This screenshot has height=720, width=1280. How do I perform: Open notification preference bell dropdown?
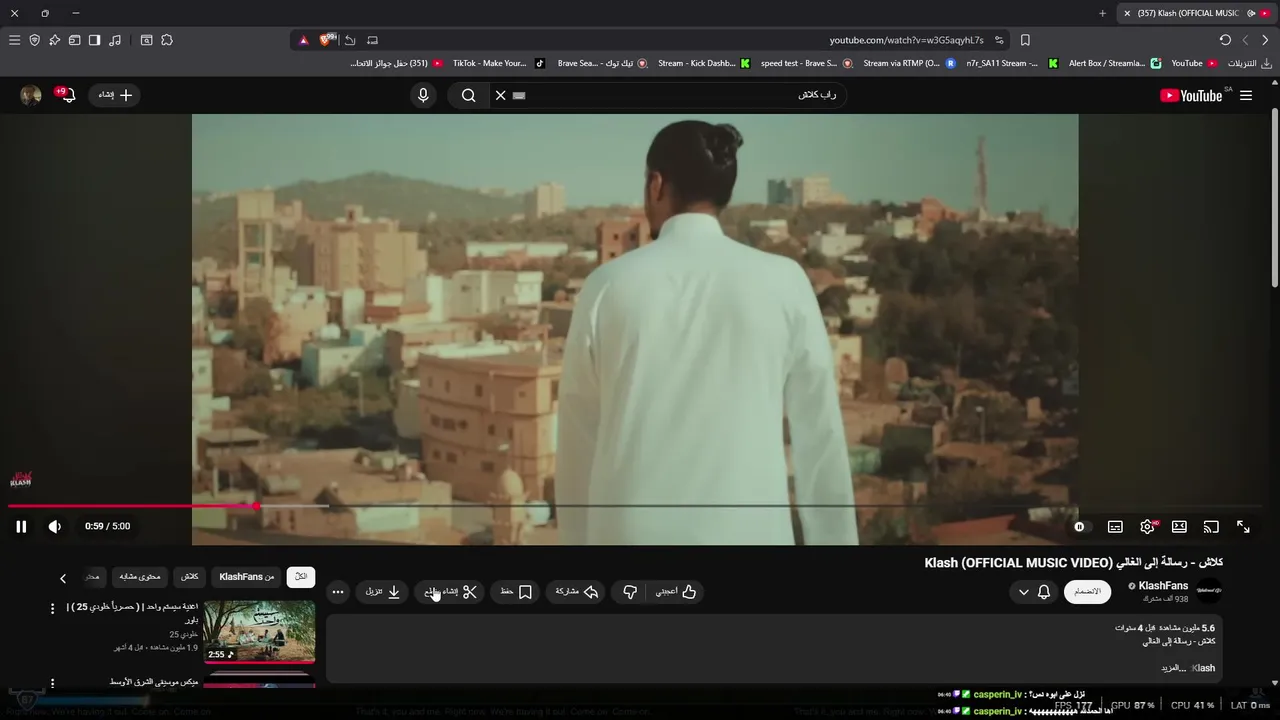click(1034, 592)
